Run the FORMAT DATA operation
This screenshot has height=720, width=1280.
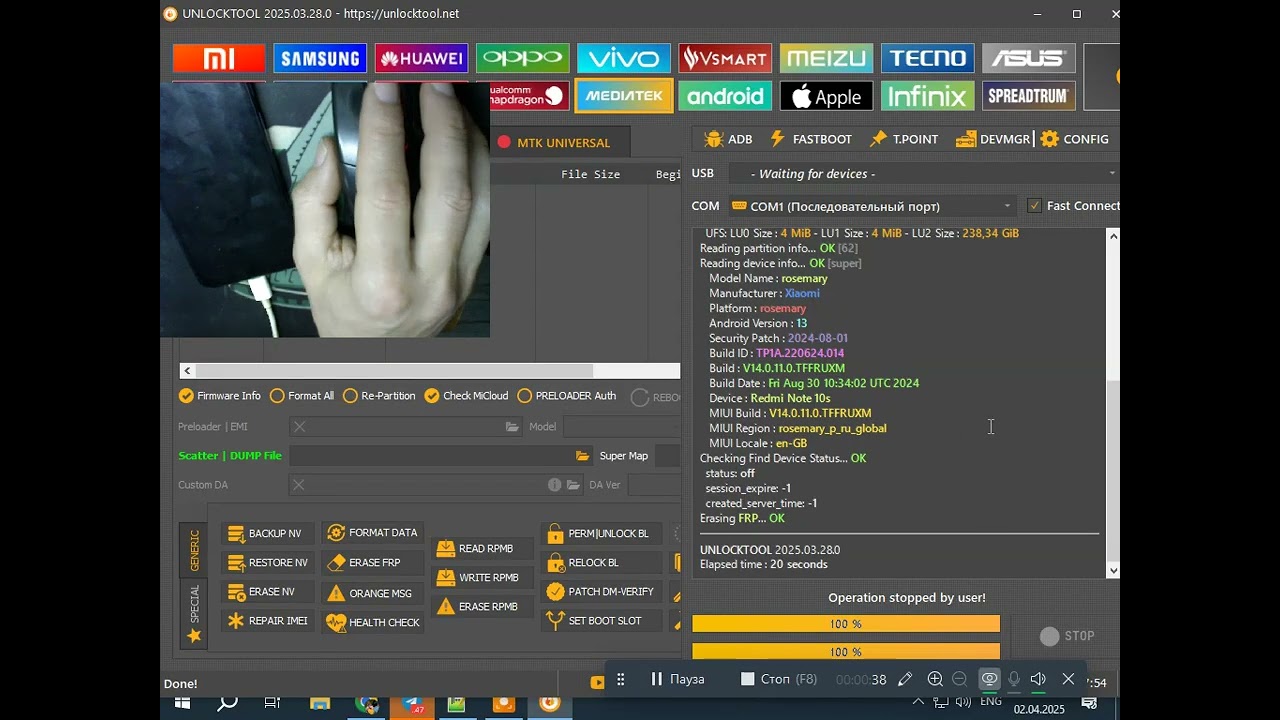pyautogui.click(x=373, y=533)
